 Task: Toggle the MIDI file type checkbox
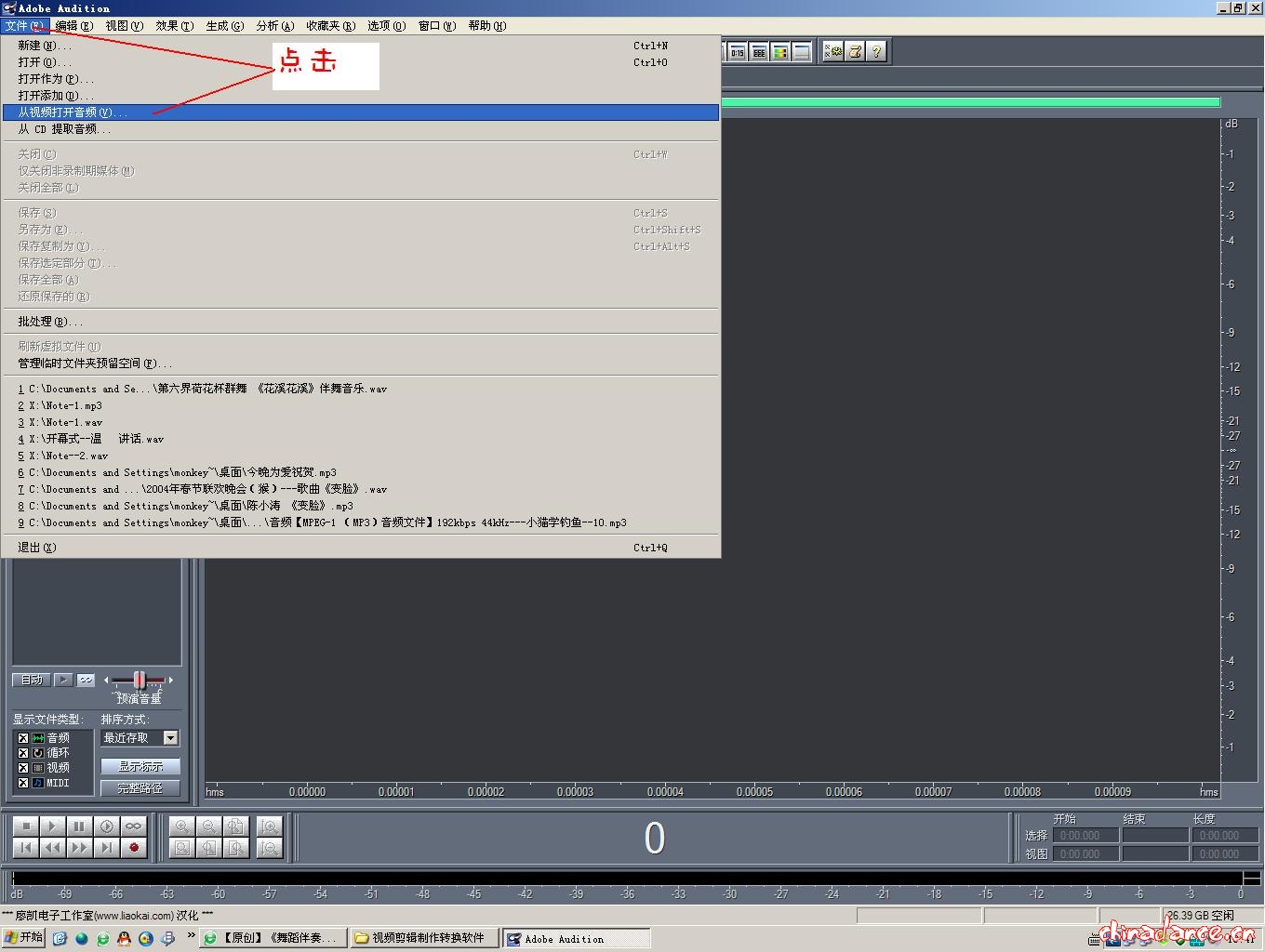23,783
